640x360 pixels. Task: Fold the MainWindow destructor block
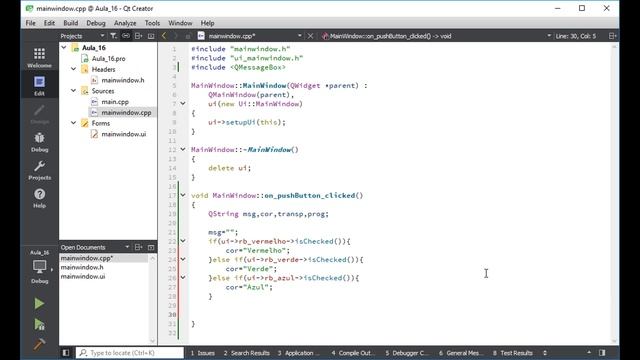click(183, 149)
